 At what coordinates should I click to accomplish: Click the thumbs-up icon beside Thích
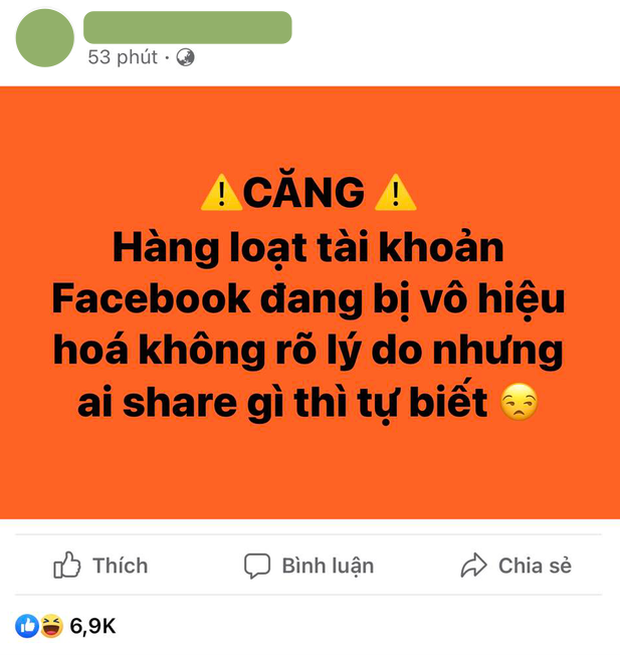point(67,565)
